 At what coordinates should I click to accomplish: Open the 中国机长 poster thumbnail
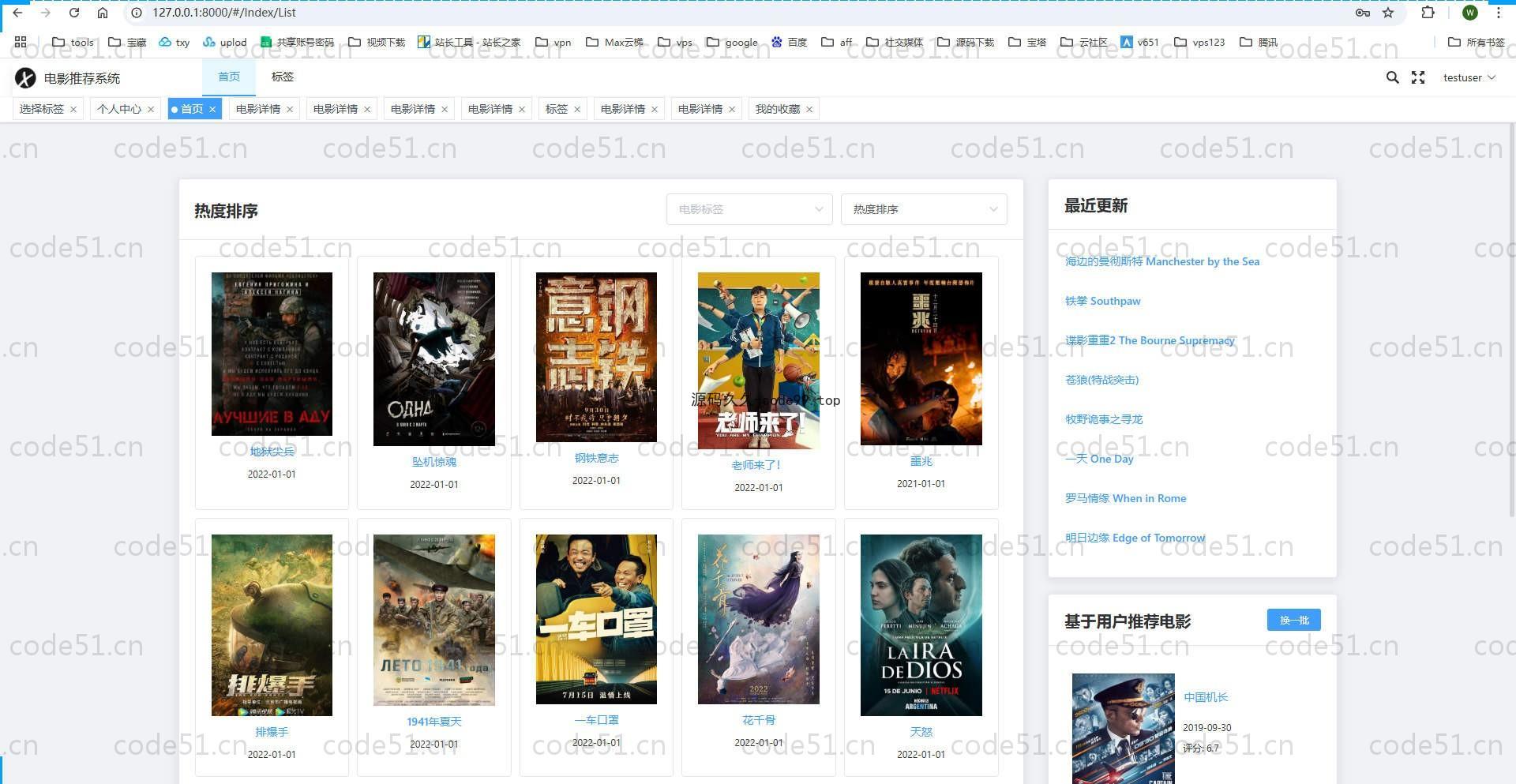[1124, 729]
